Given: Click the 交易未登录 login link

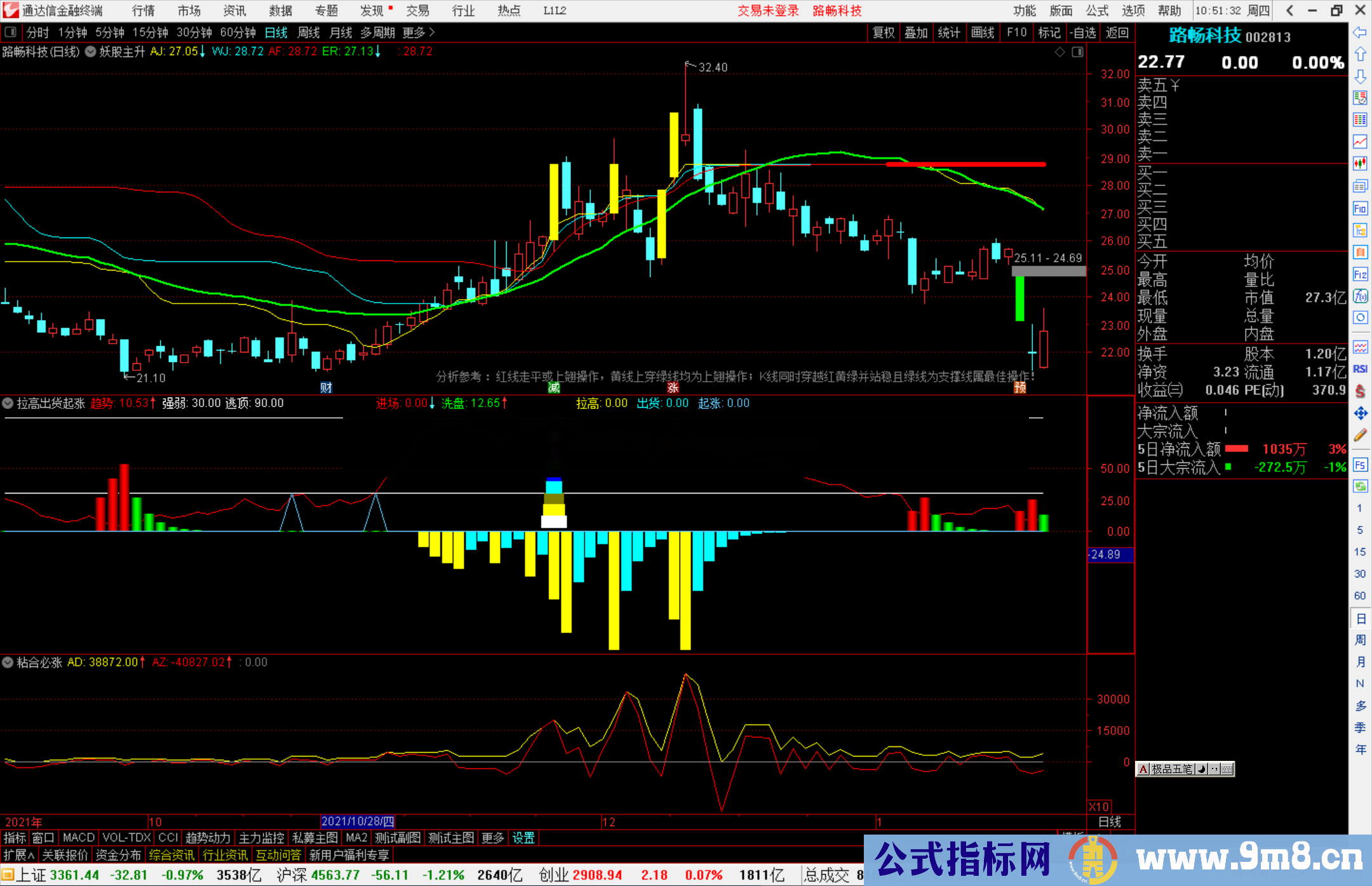Looking at the screenshot, I should click(x=768, y=10).
